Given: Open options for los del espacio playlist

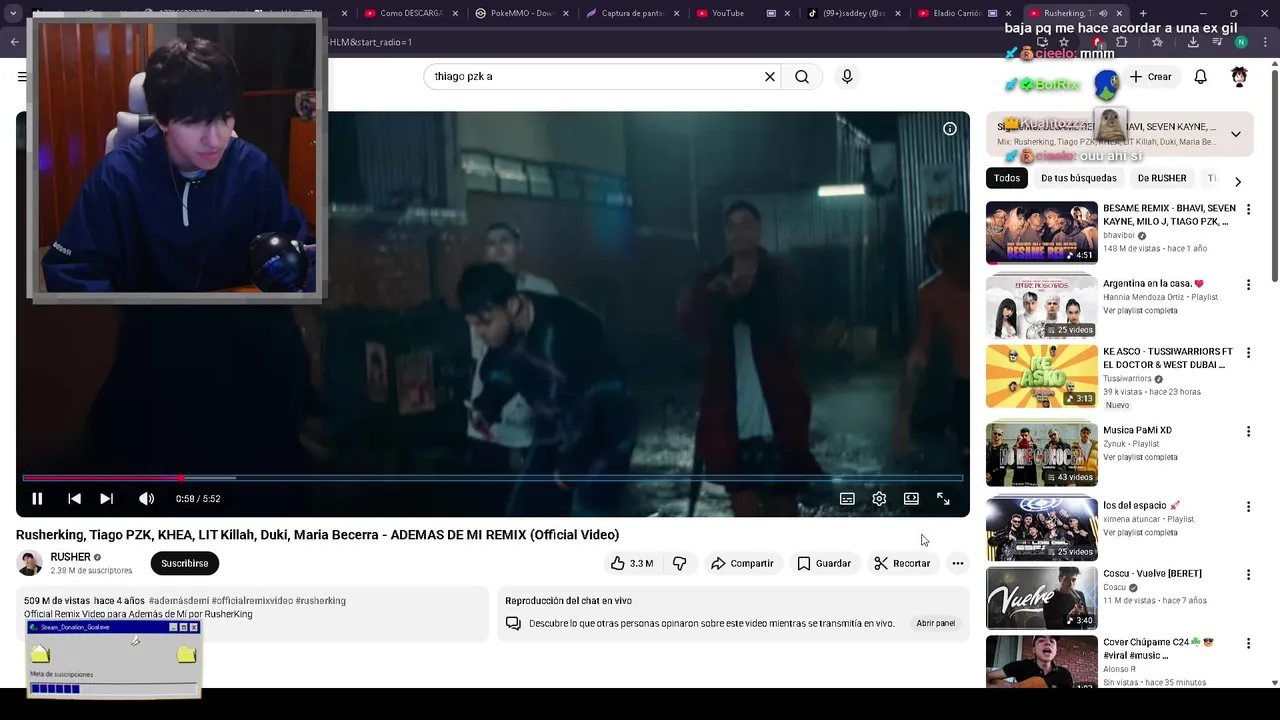Looking at the screenshot, I should click(x=1248, y=507).
